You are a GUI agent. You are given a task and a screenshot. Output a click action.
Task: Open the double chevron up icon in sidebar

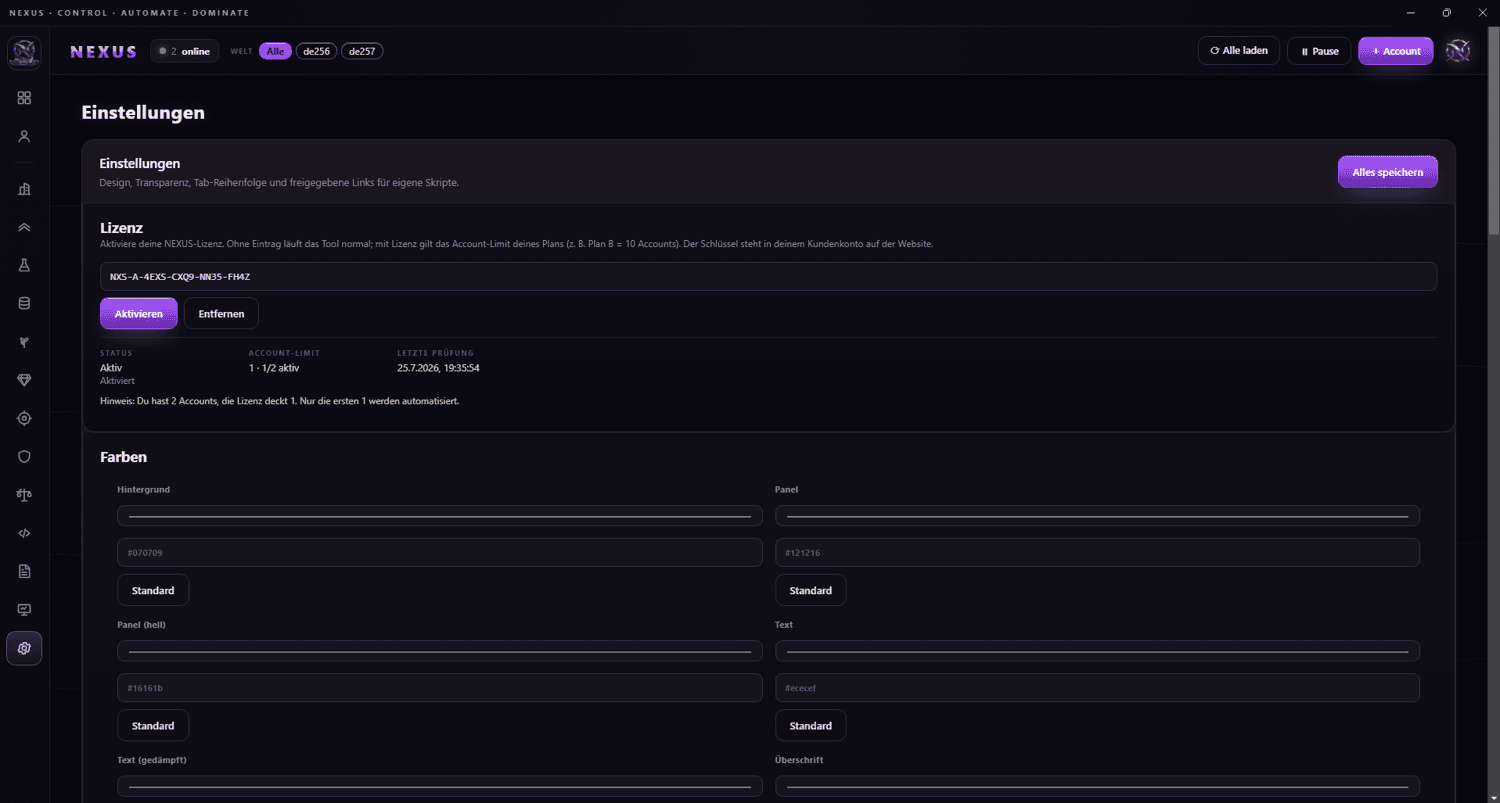[x=24, y=227]
